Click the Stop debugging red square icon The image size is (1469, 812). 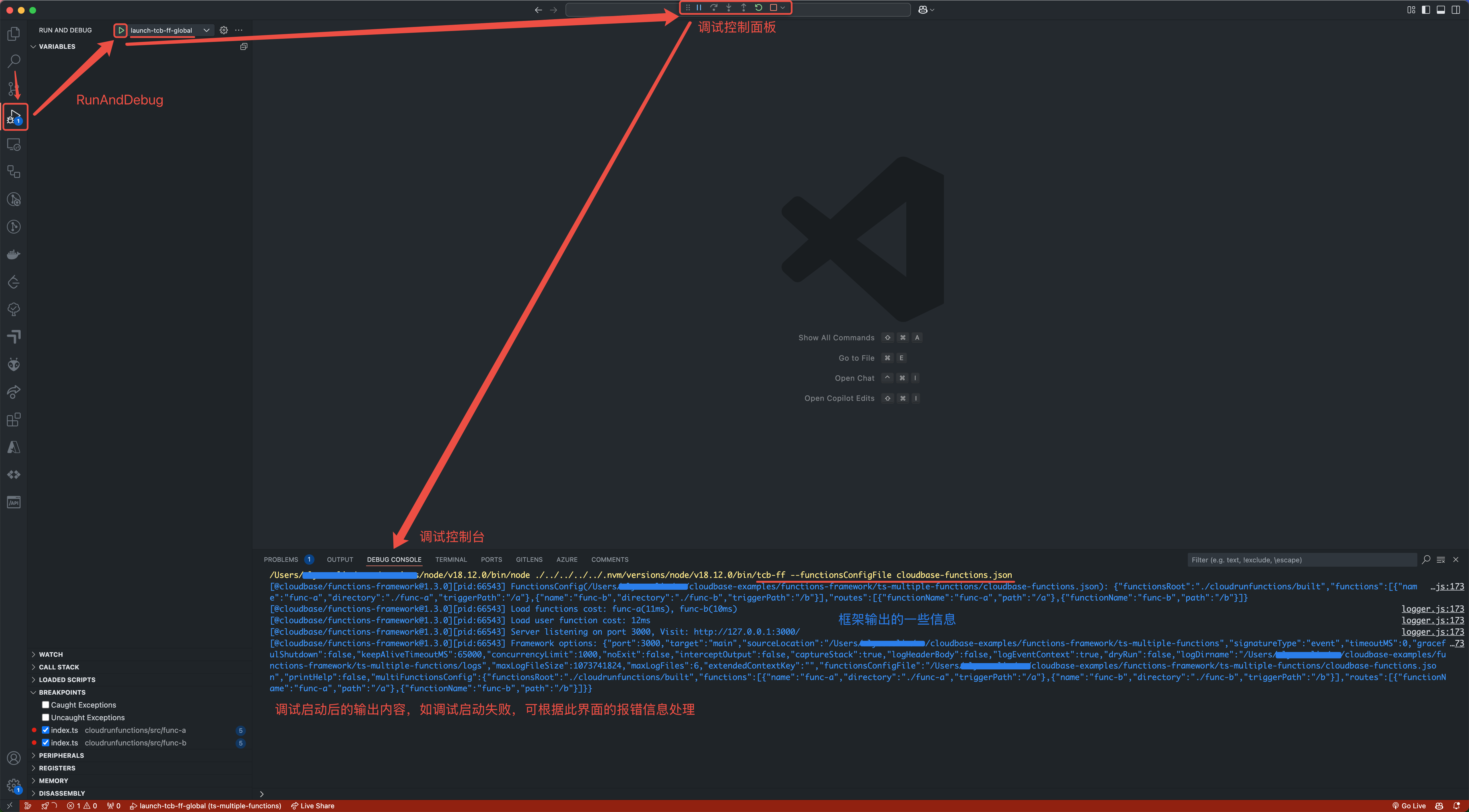pos(775,8)
